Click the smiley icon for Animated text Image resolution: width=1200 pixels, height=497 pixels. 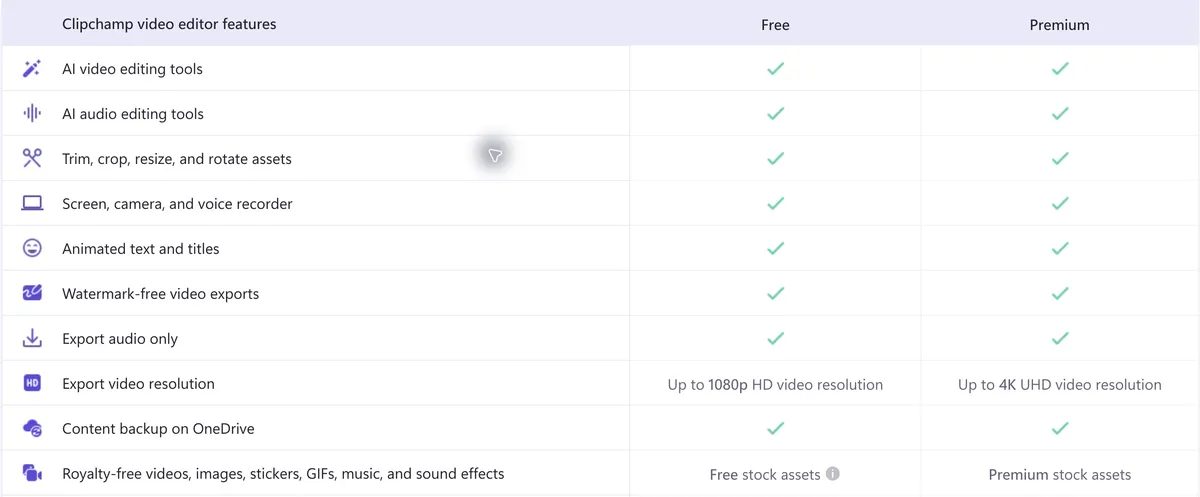(32, 248)
